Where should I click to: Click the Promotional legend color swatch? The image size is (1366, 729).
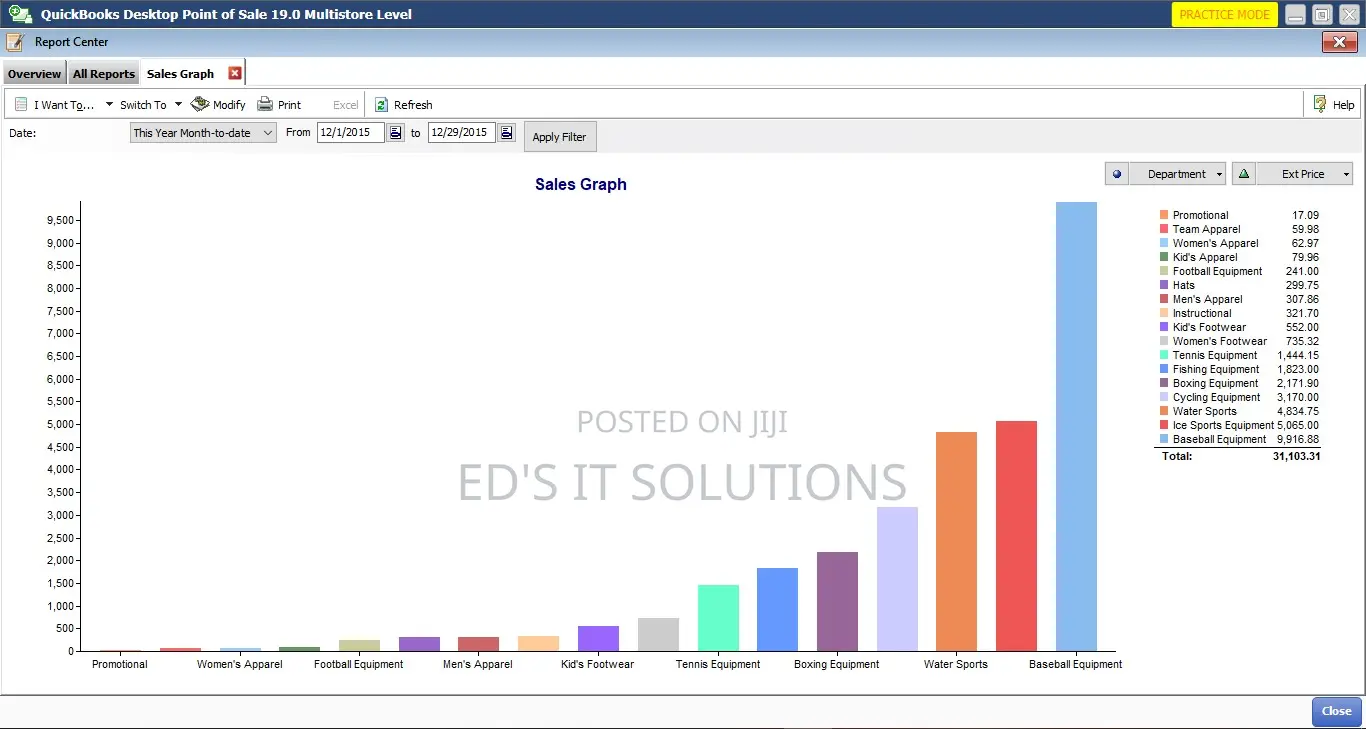(1164, 215)
